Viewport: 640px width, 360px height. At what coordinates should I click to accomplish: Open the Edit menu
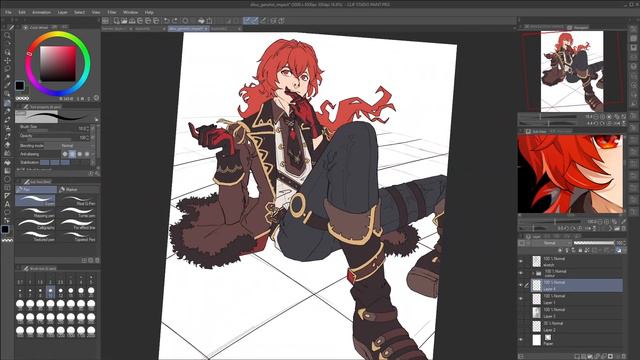pos(22,12)
